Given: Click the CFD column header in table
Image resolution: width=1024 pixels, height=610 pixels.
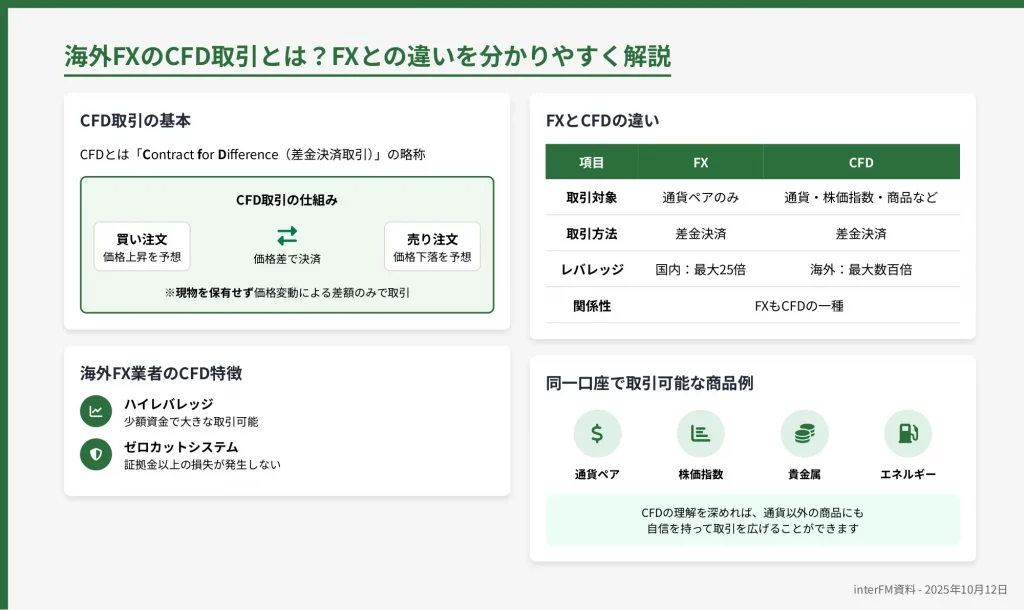Looking at the screenshot, I should [861, 162].
